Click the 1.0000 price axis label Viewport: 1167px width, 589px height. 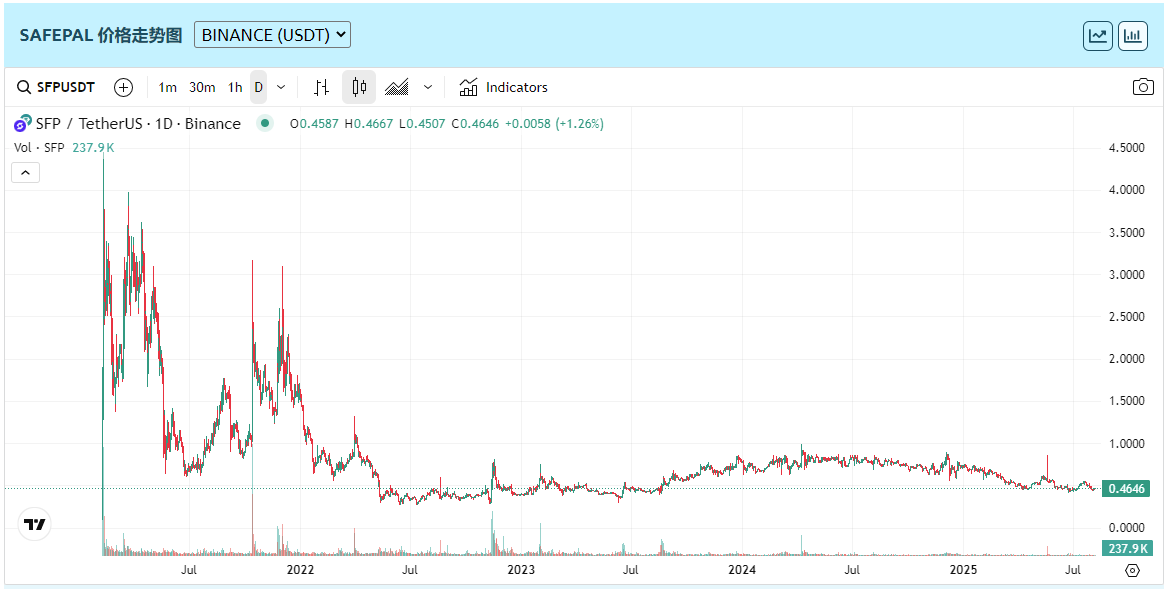click(x=1127, y=444)
